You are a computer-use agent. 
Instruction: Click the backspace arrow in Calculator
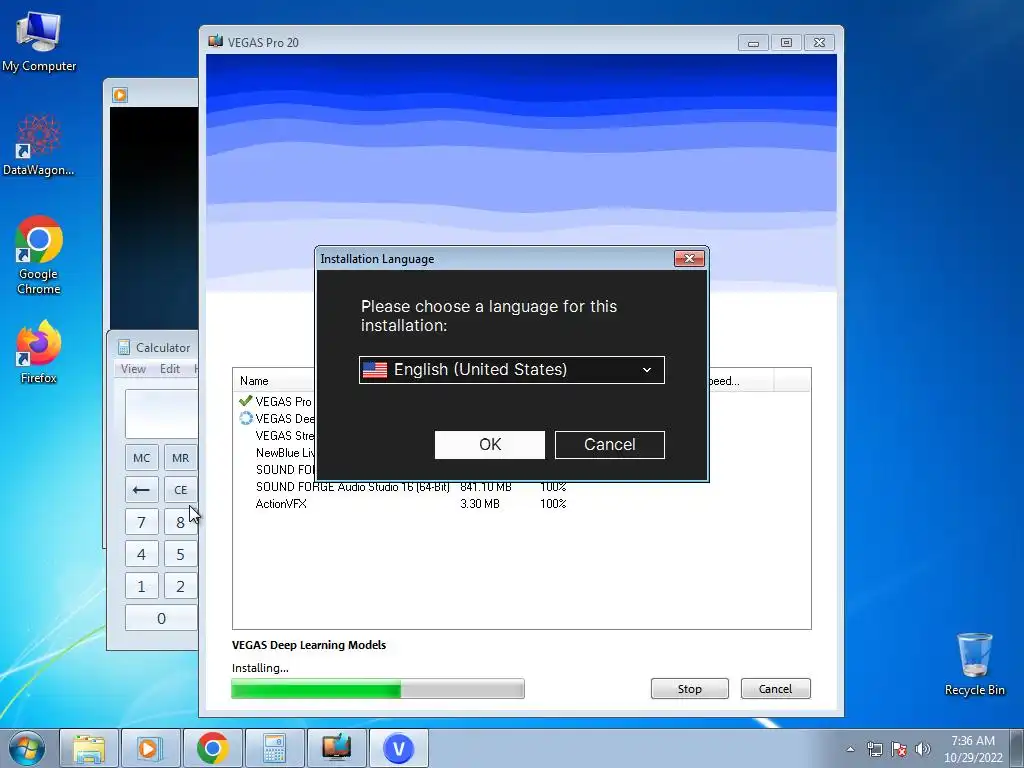click(x=142, y=490)
